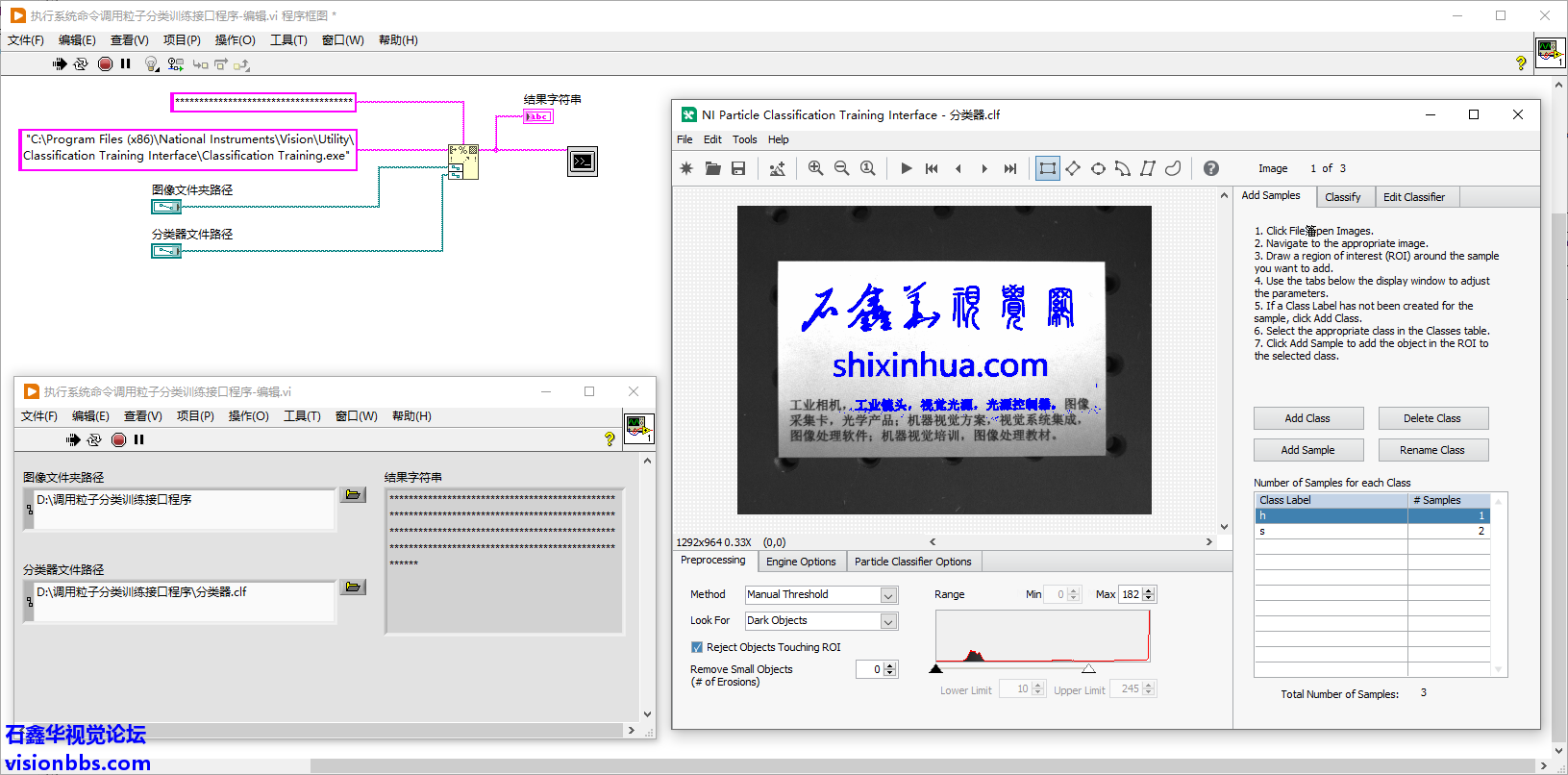Click the Max threshold field showing 182

1130,594
